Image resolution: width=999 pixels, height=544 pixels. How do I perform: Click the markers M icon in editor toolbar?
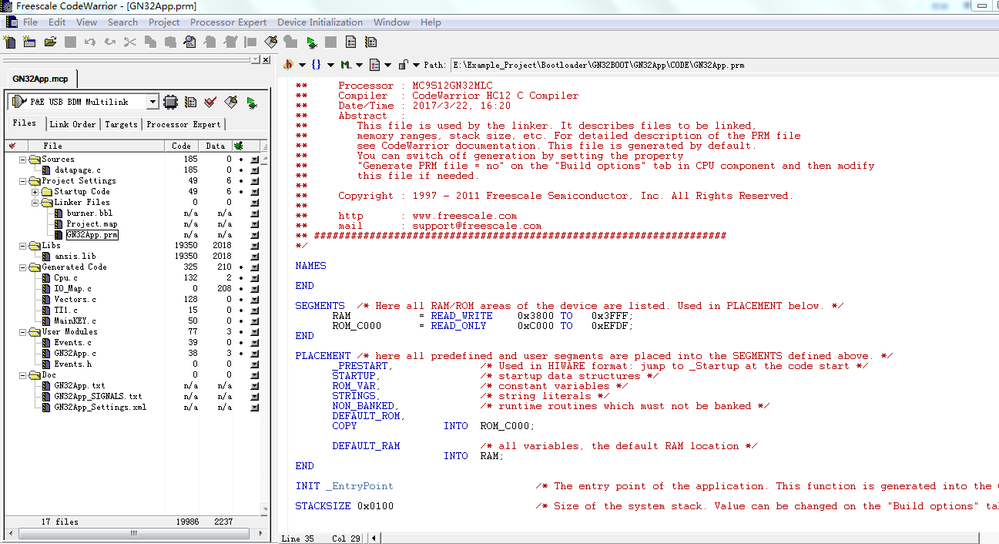tap(345, 64)
